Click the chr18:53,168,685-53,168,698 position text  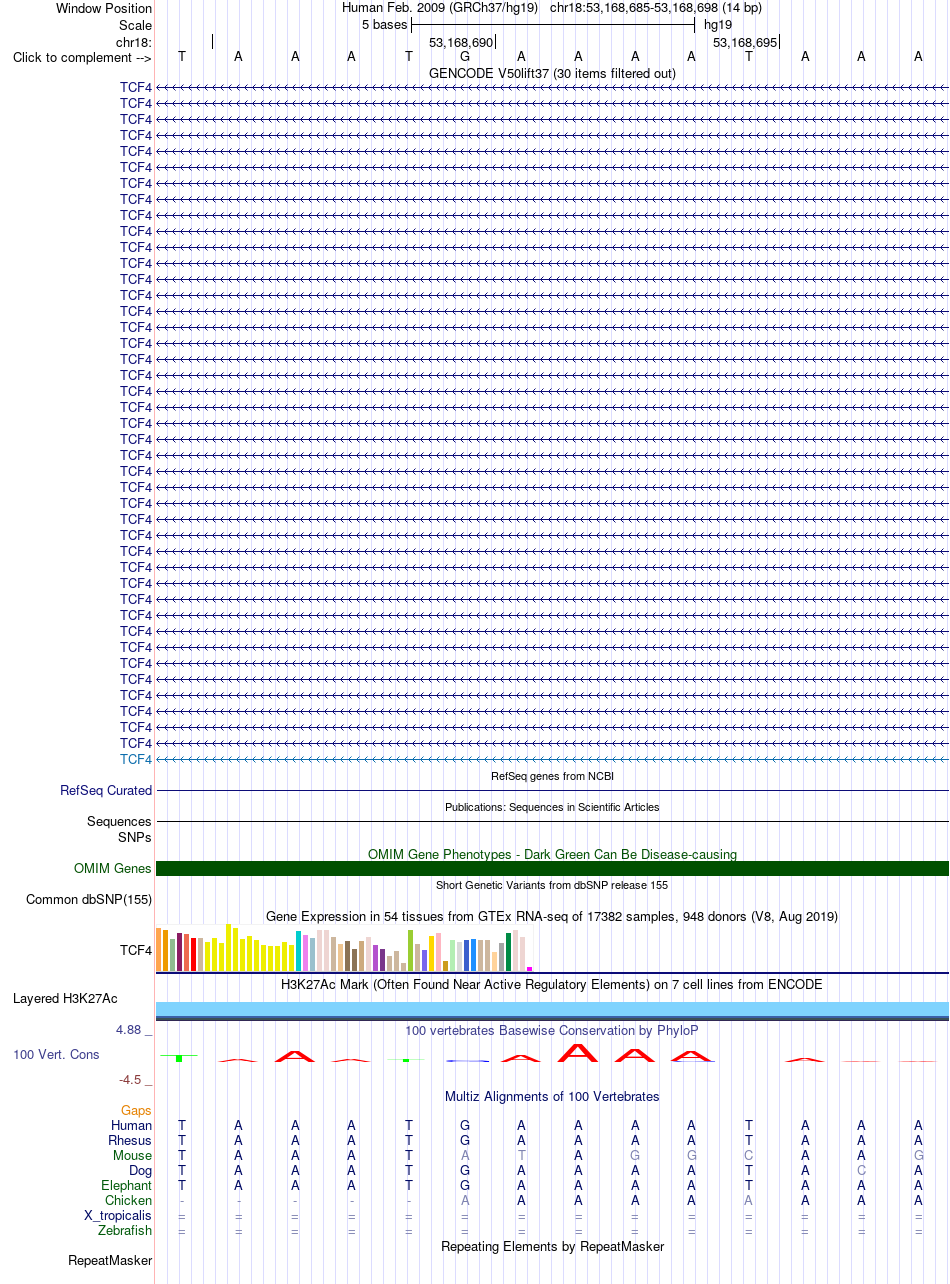click(x=656, y=8)
